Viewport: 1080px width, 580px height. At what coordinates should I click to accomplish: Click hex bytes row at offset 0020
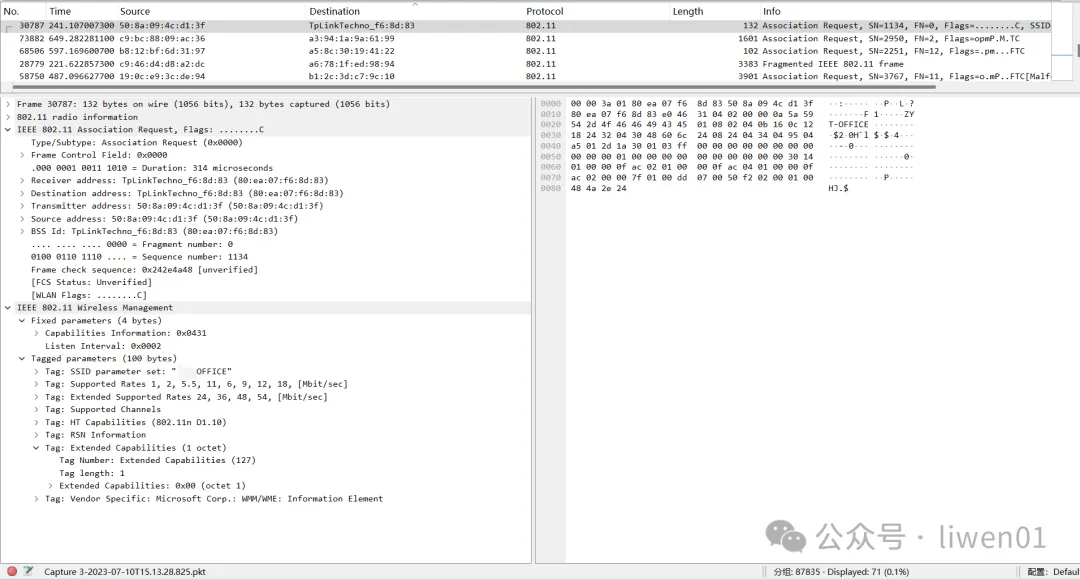(x=691, y=125)
